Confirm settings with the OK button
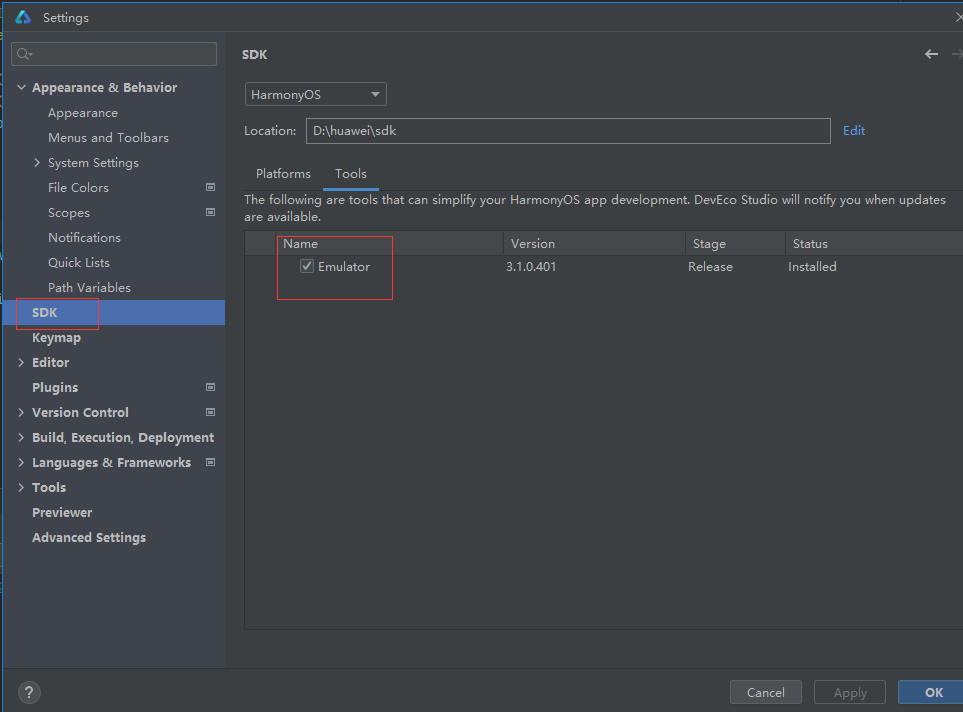This screenshot has height=712, width=963. 933,692
